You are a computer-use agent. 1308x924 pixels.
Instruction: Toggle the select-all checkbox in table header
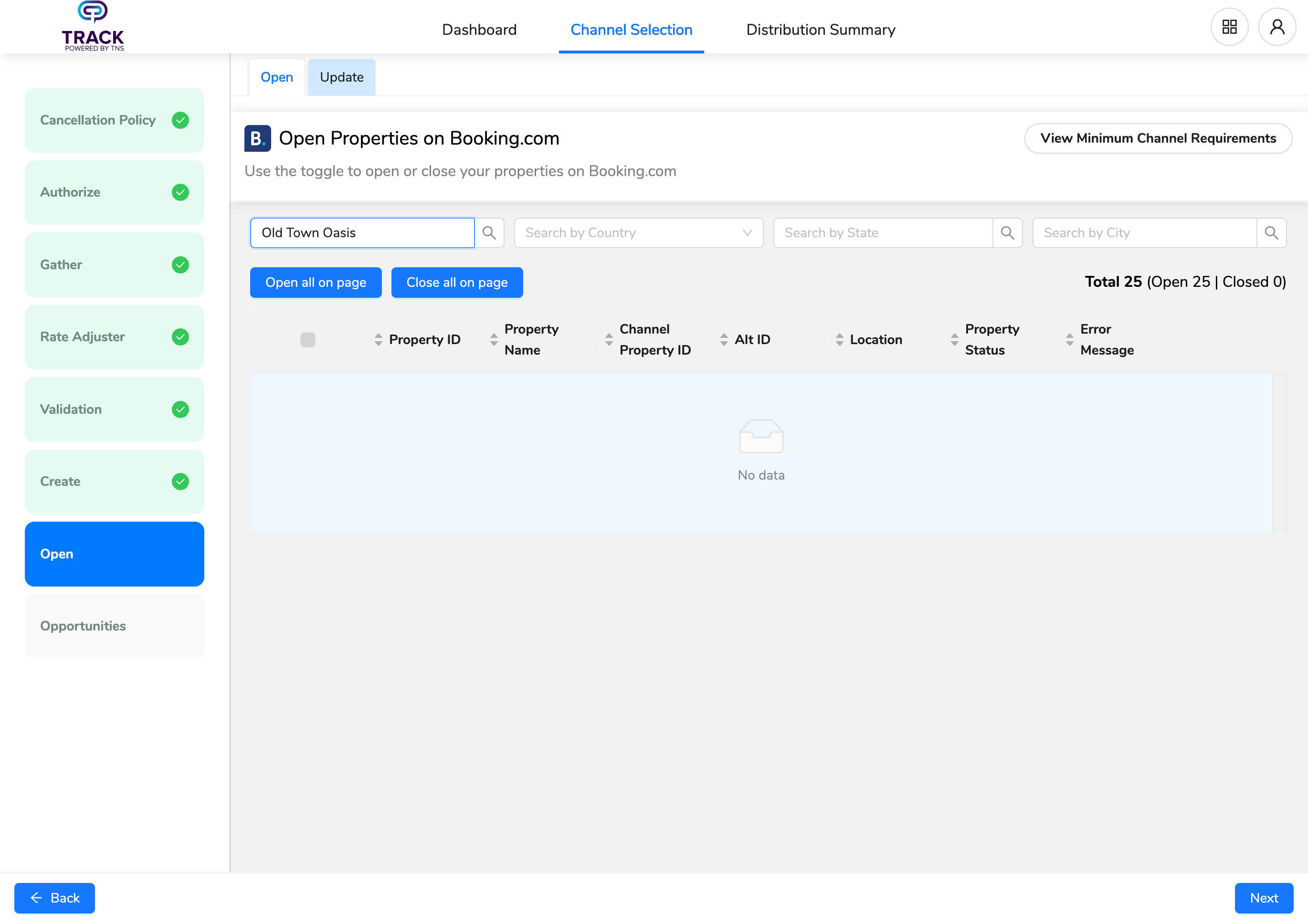click(307, 339)
